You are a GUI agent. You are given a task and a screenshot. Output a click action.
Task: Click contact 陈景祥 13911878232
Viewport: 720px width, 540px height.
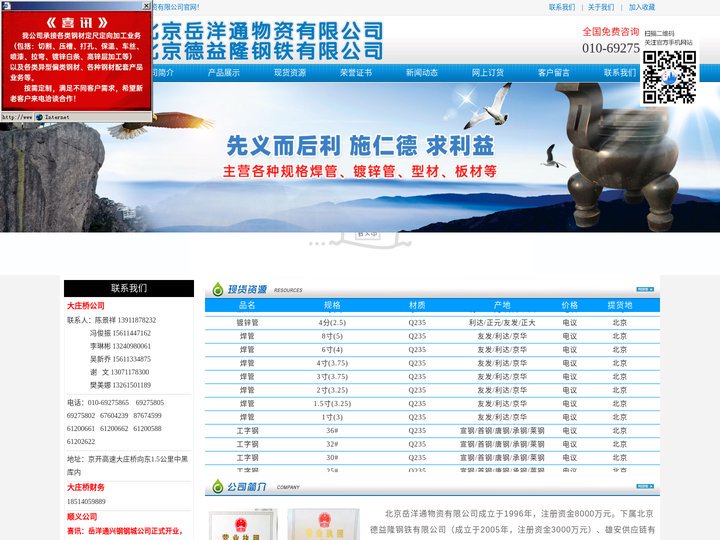coord(125,320)
